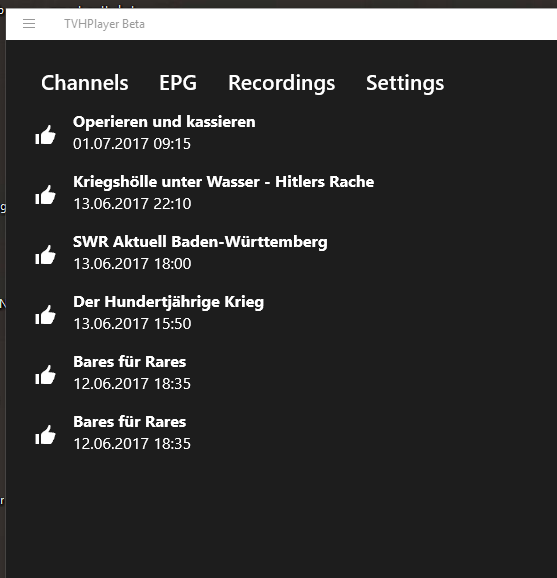Open the hamburger navigation menu

pos(29,24)
